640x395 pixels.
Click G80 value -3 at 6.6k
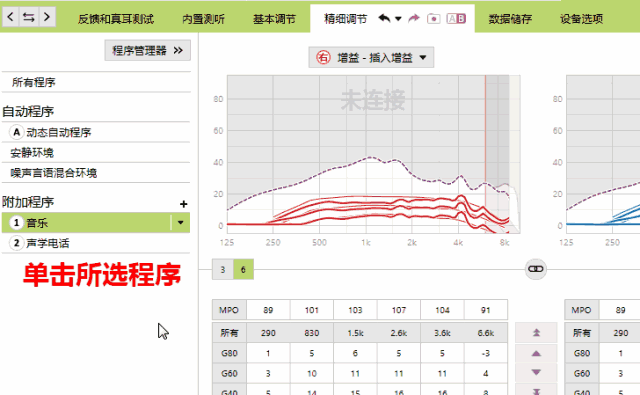pyautogui.click(x=486, y=353)
